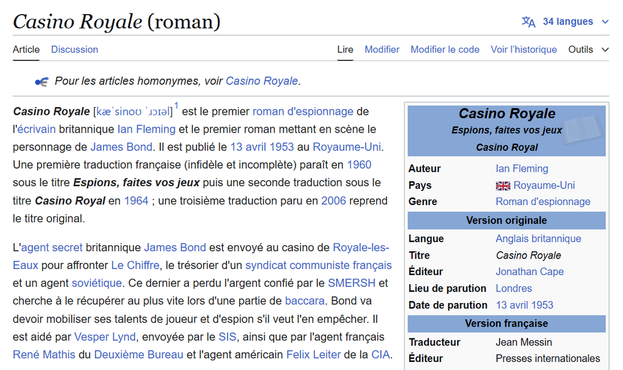Open the 13 avril 1953 link in intro
Screen dimensions: 623x370
(x=262, y=147)
